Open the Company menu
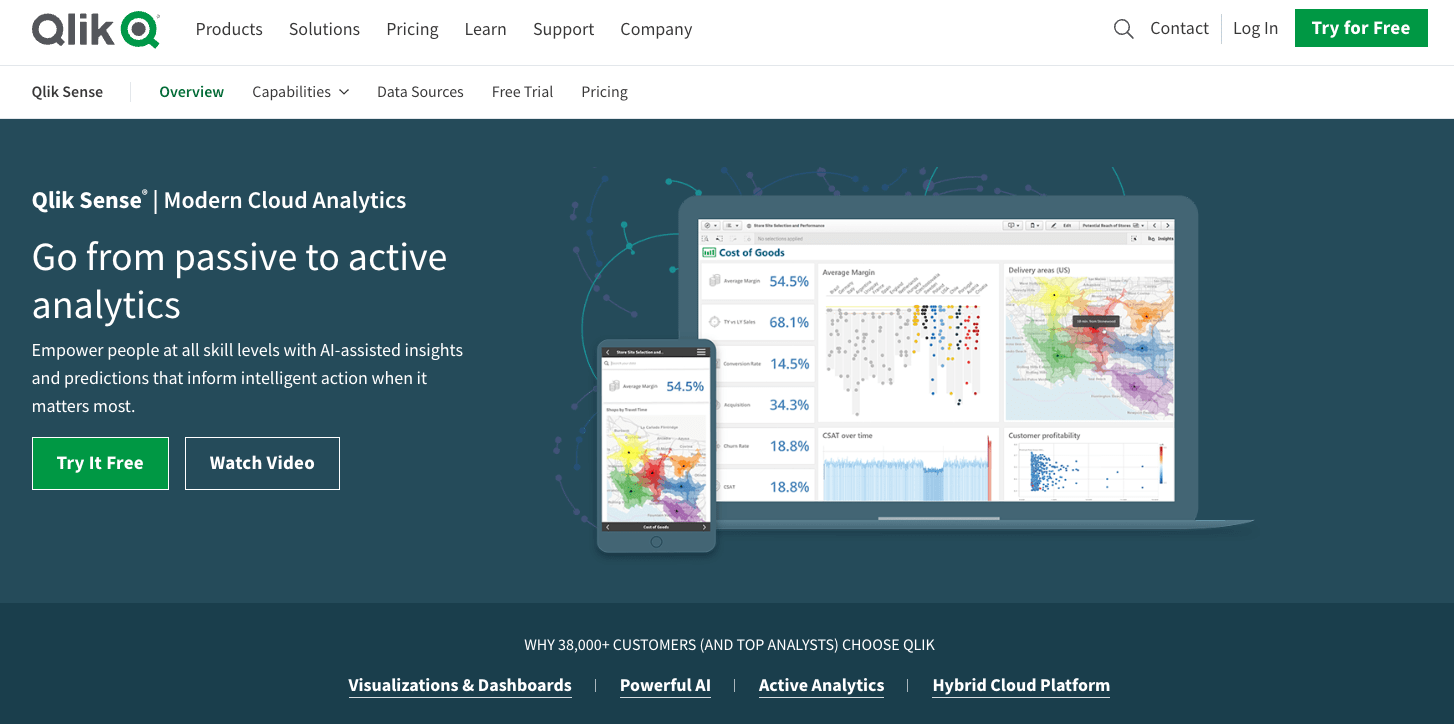Viewport: 1454px width, 724px height. (656, 29)
